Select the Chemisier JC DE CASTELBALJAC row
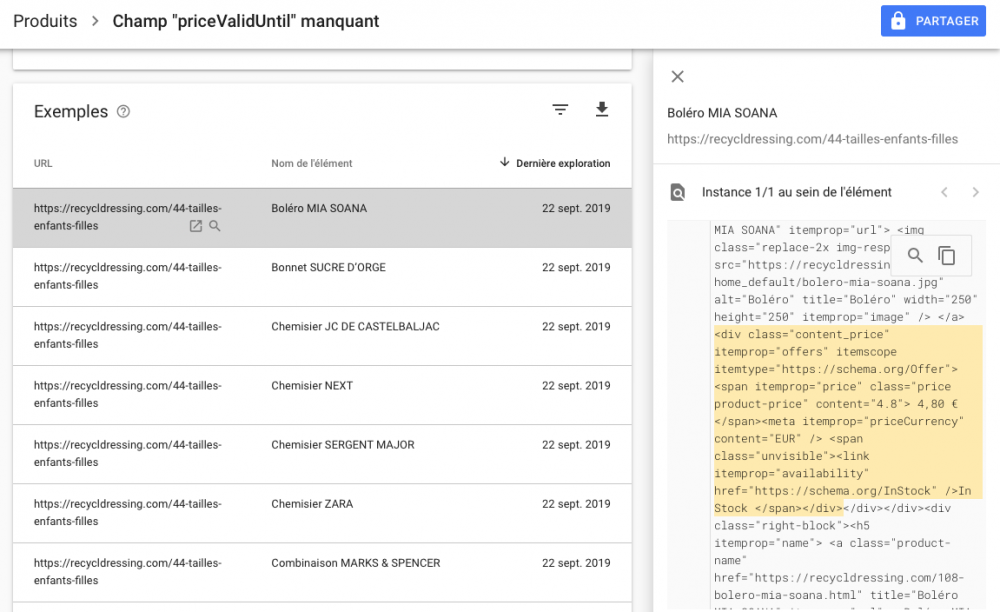Screen dimensions: 1000x612 click(x=322, y=336)
